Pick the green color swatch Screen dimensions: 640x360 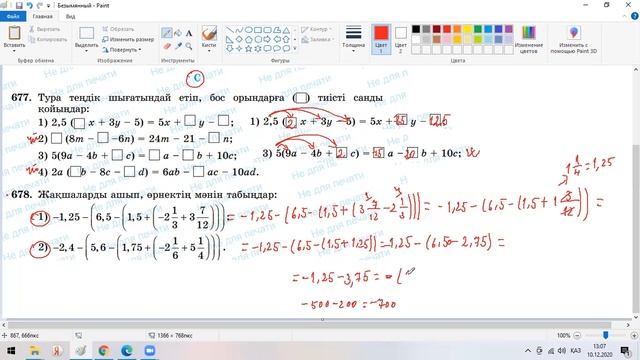pyautogui.click(x=478, y=29)
